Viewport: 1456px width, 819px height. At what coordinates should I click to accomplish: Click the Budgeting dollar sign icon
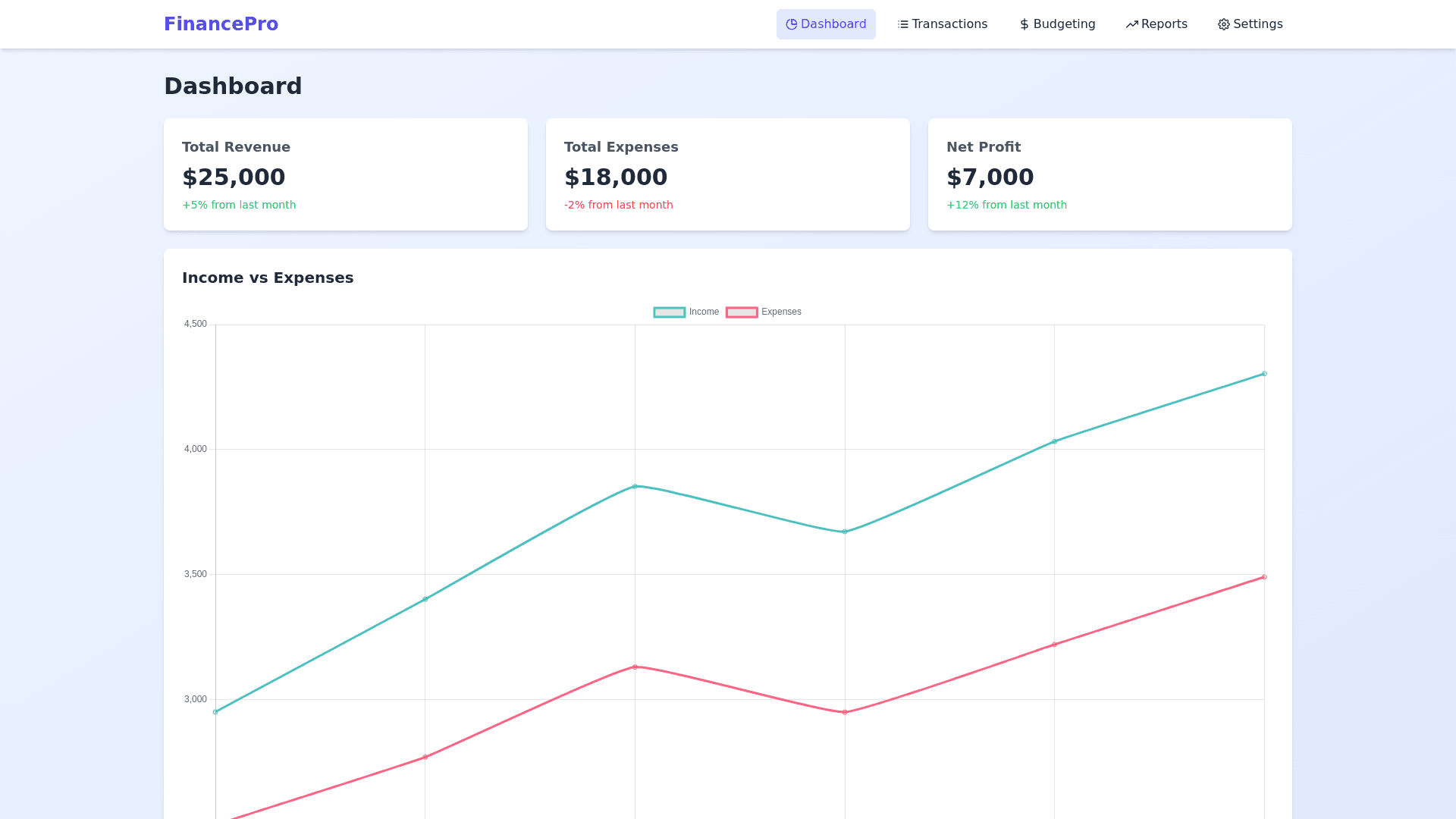point(1025,24)
